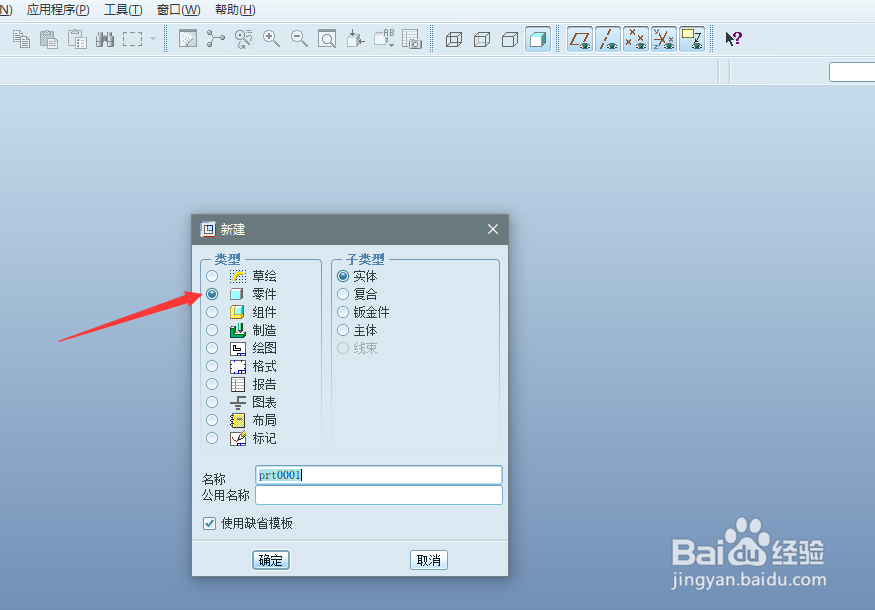875x610 pixels.
Task: Select the 制造 type radio button
Action: coord(212,330)
